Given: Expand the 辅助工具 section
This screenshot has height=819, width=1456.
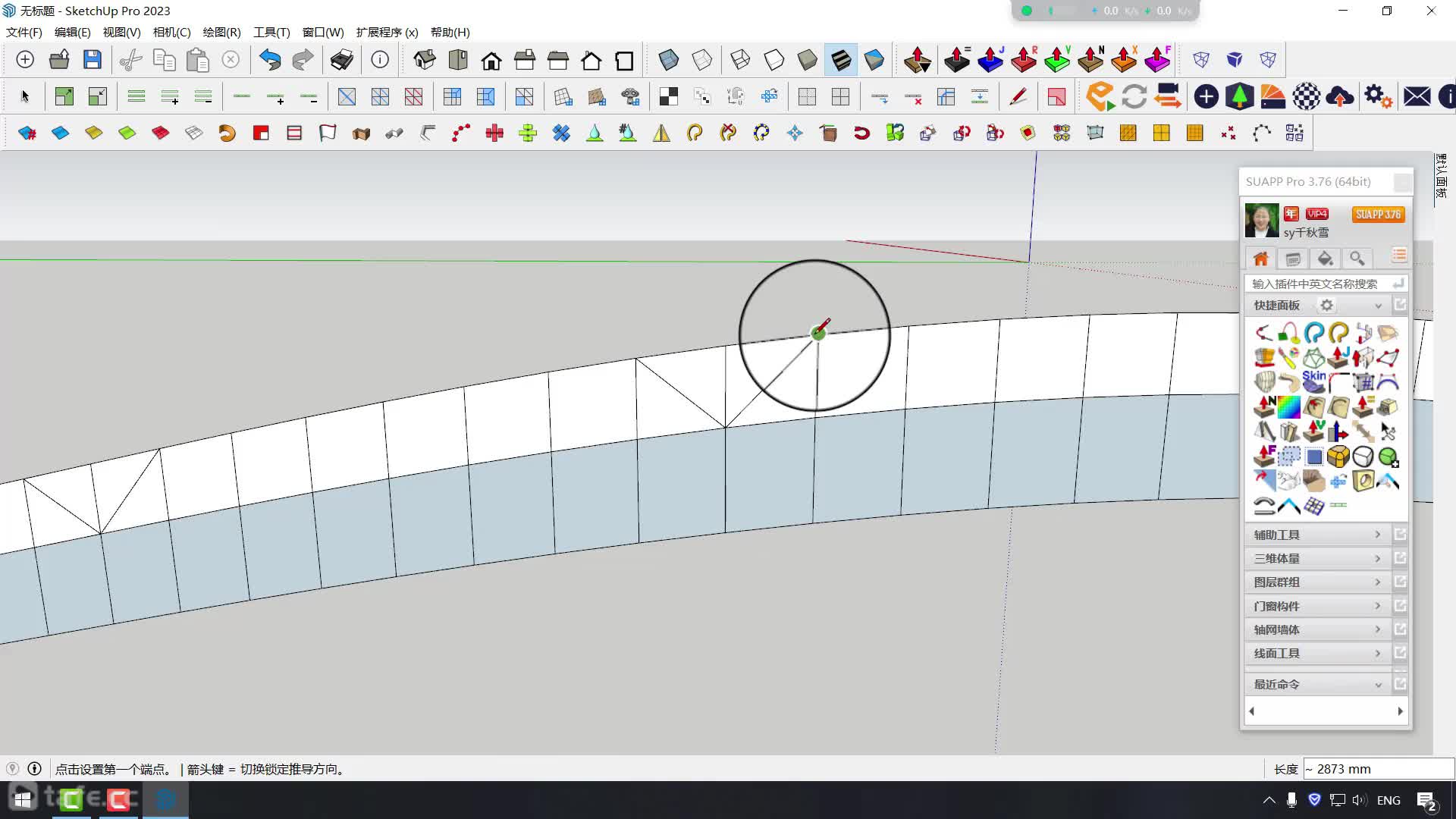Looking at the screenshot, I should click(x=1318, y=535).
